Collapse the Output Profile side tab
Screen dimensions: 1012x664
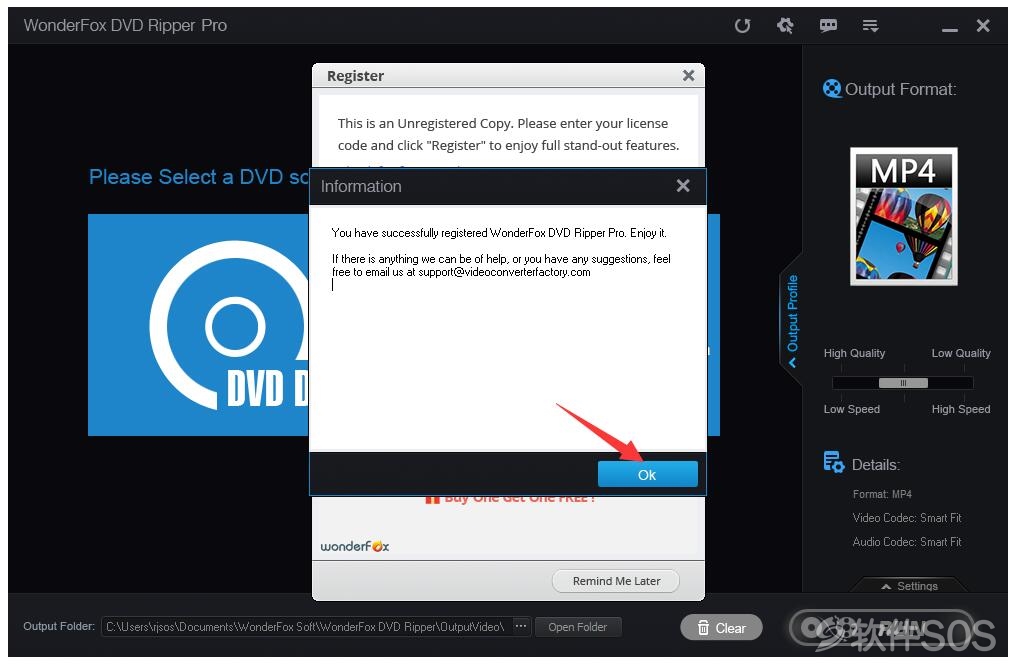(x=792, y=320)
